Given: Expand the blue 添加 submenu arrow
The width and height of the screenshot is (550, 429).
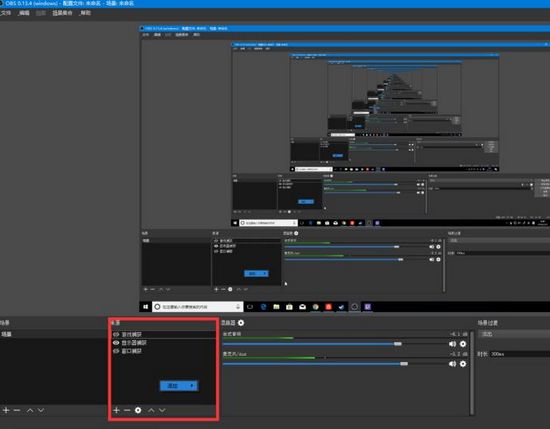Looking at the screenshot, I should point(192,386).
